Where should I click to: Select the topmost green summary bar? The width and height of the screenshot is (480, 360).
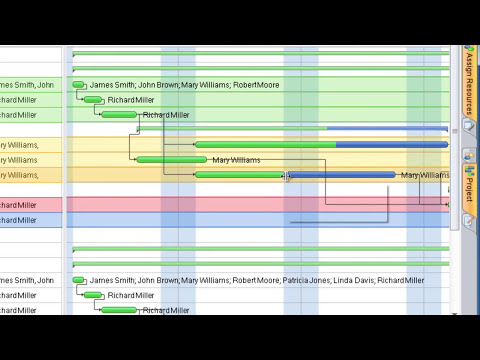pyautogui.click(x=261, y=53)
